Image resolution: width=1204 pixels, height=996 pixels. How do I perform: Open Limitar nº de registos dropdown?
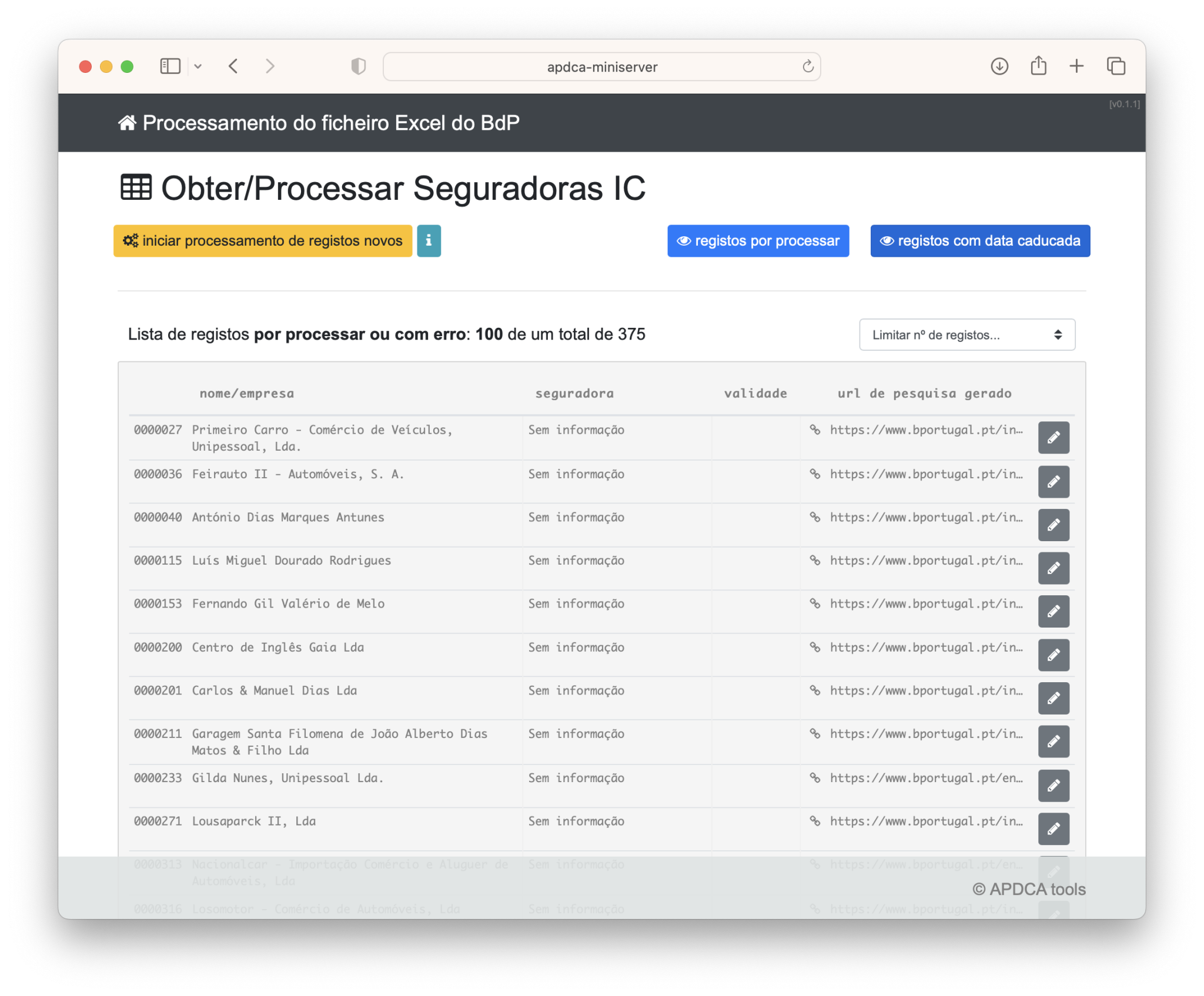click(x=966, y=335)
